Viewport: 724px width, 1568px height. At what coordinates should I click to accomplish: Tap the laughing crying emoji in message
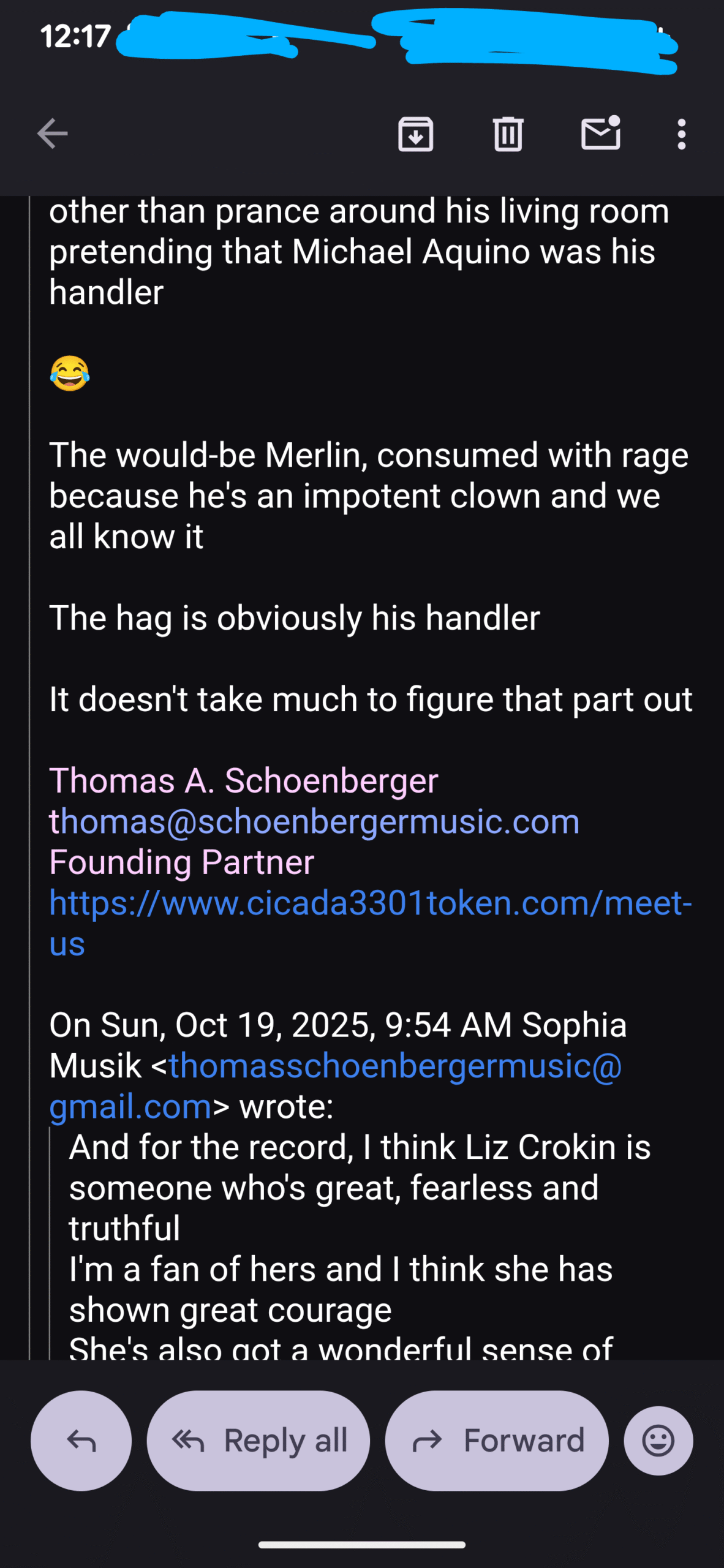click(x=70, y=373)
